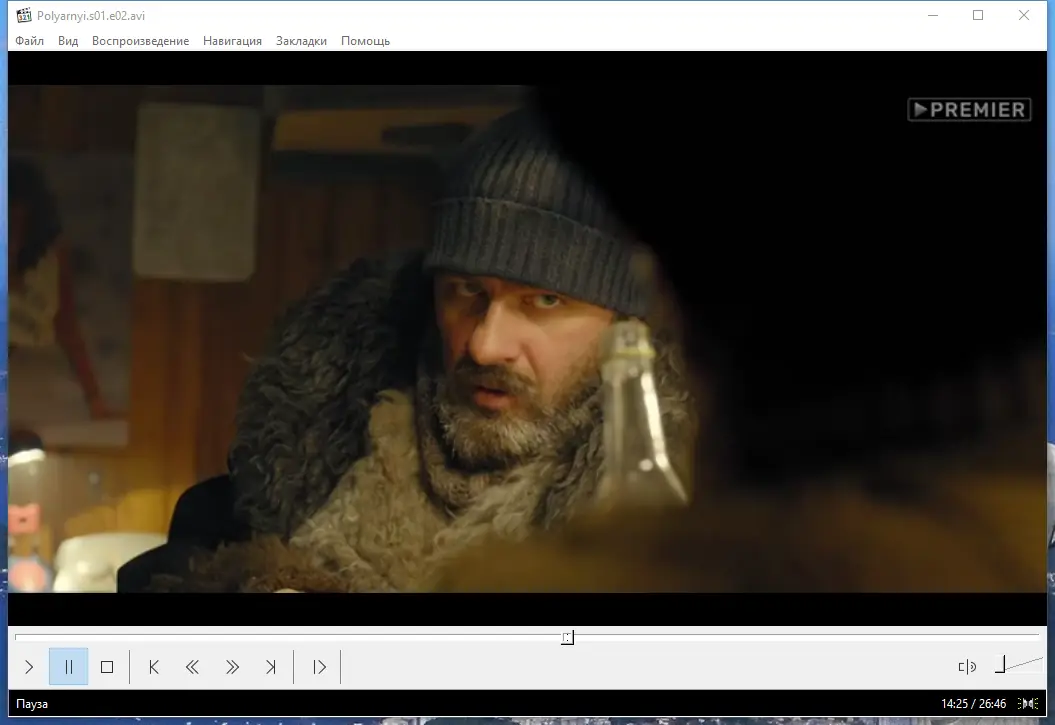Maximize the player window
The height and width of the screenshot is (725, 1055).
pyautogui.click(x=978, y=15)
